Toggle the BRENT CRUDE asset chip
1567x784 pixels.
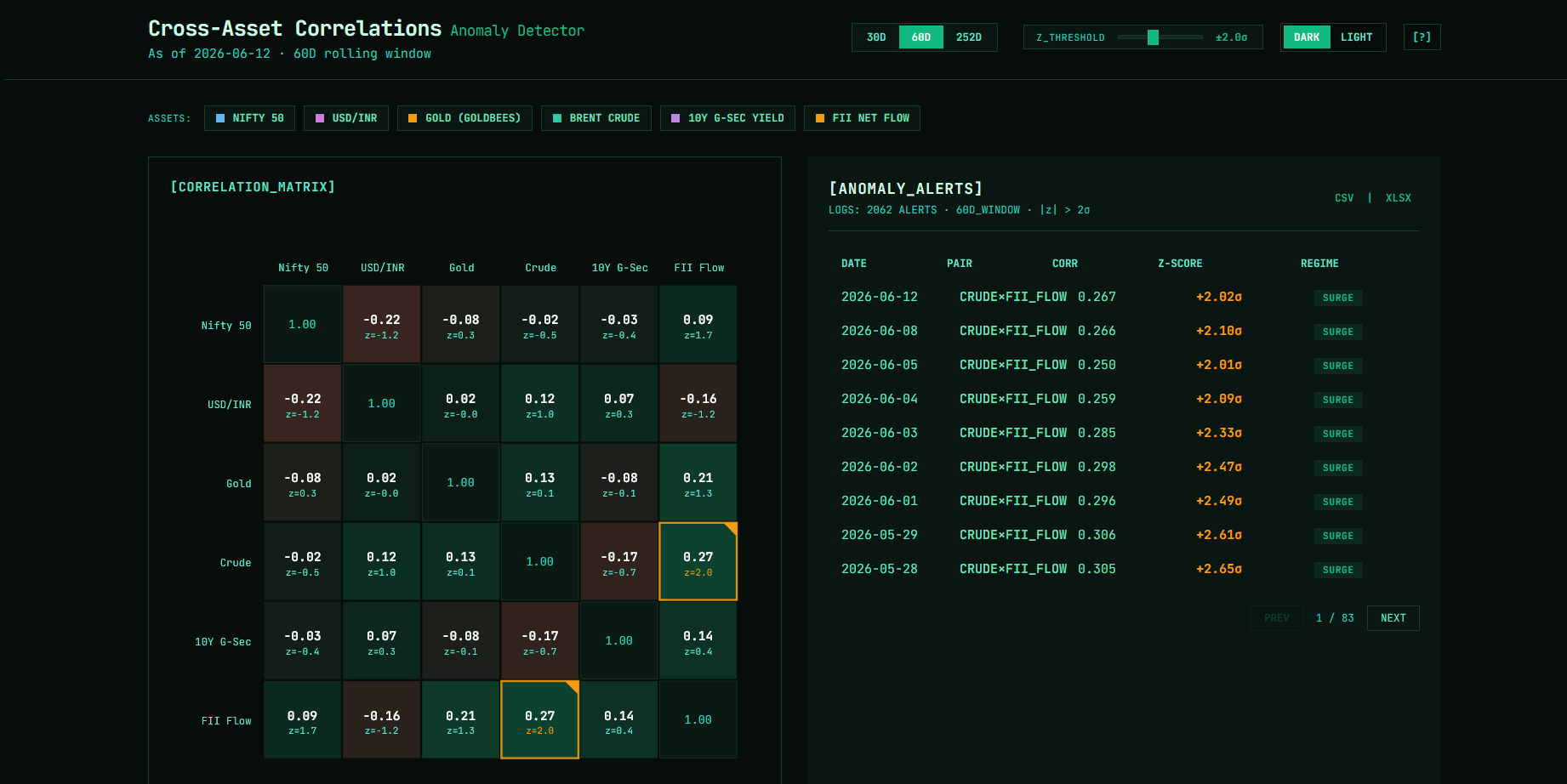[x=596, y=118]
